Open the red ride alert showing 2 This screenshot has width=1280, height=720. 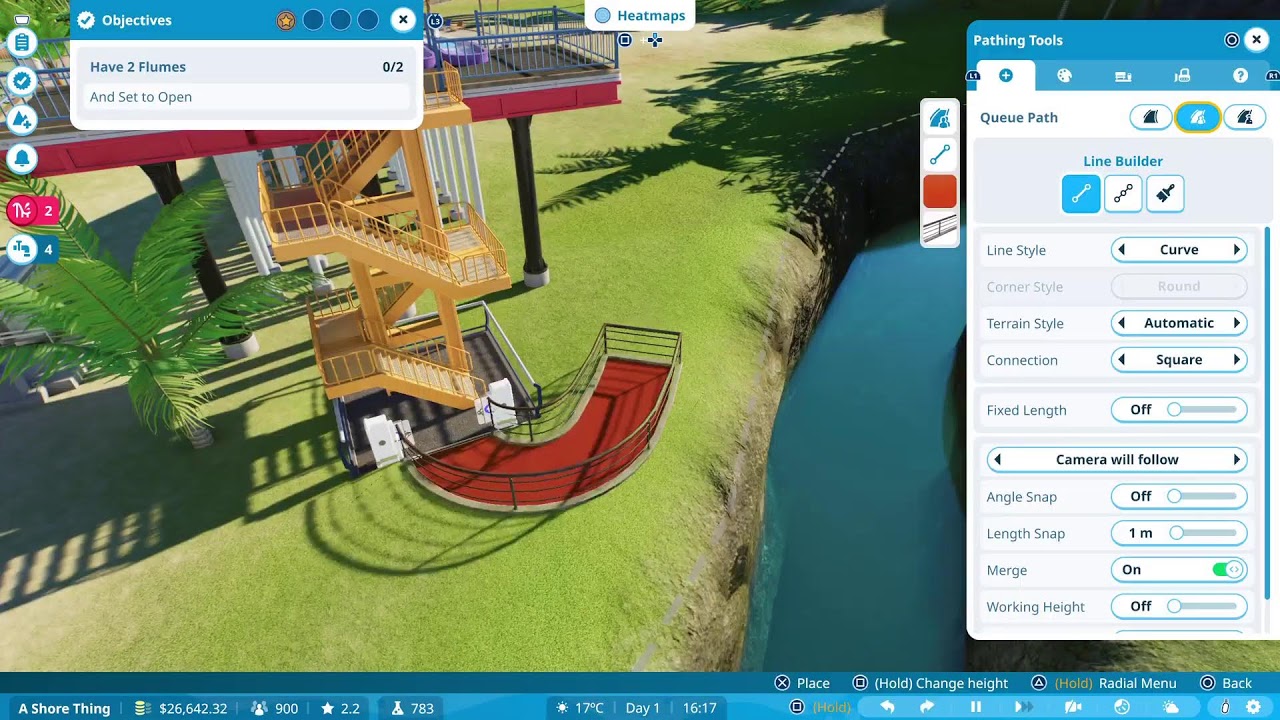coord(32,211)
